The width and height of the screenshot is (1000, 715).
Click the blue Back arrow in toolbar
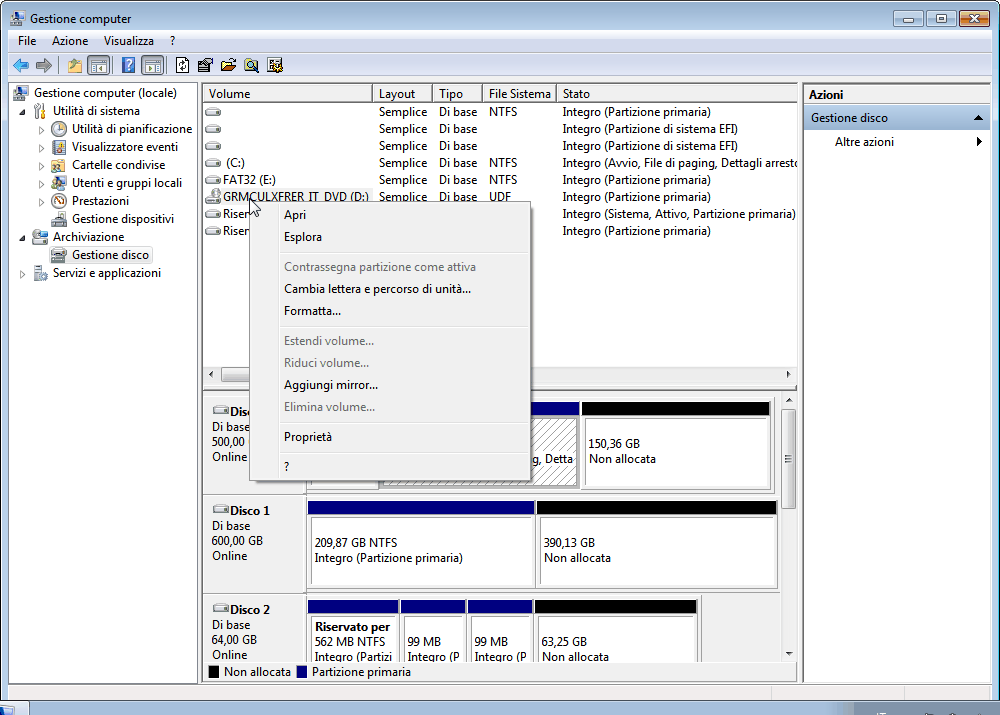pyautogui.click(x=21, y=66)
